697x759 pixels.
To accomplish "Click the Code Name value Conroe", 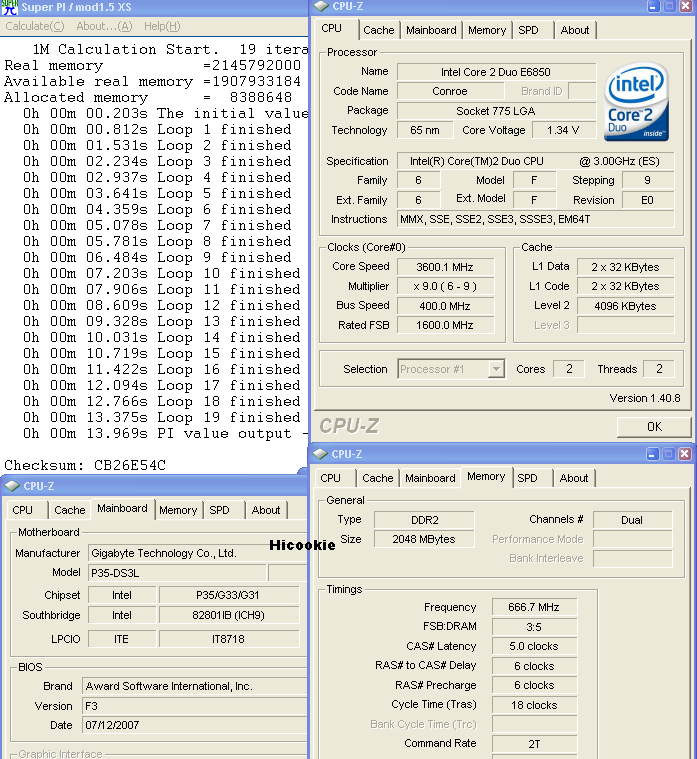I will click(450, 91).
